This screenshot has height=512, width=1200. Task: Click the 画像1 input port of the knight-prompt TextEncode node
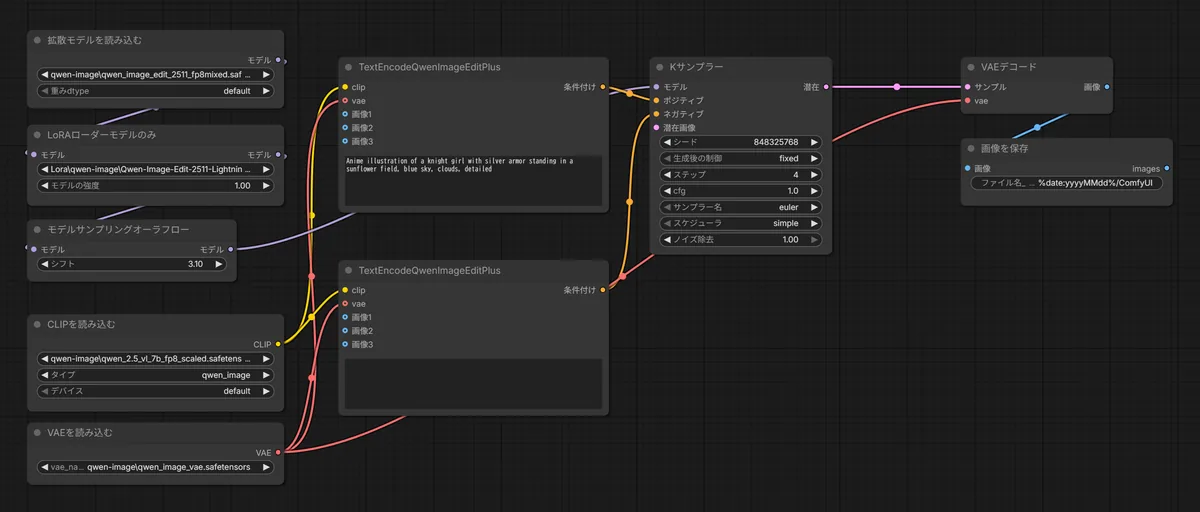click(x=345, y=114)
